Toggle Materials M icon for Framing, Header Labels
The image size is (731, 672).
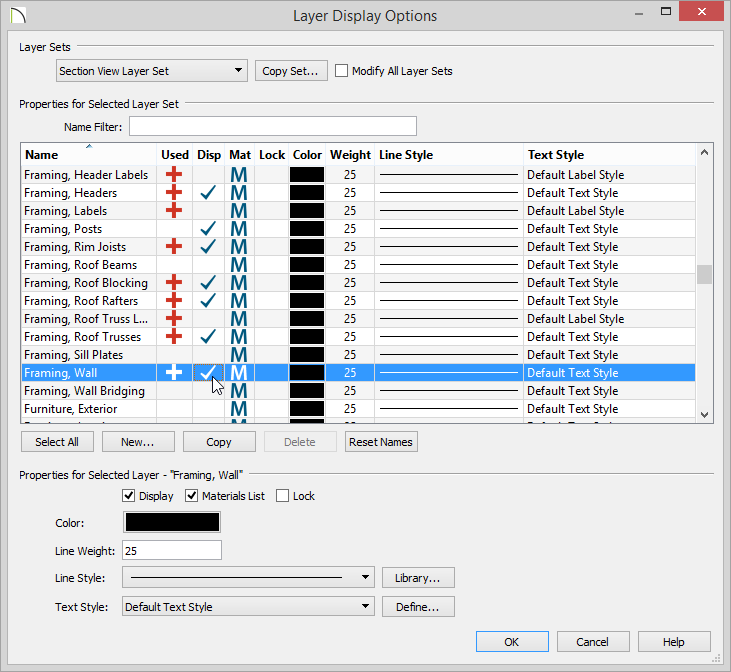tap(239, 175)
